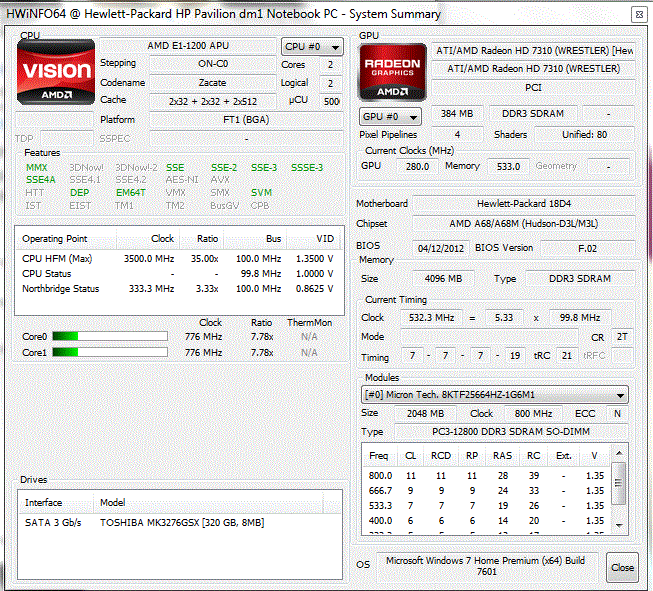
Task: Click the OS field Windows 7 Home Premium
Action: coord(486,566)
